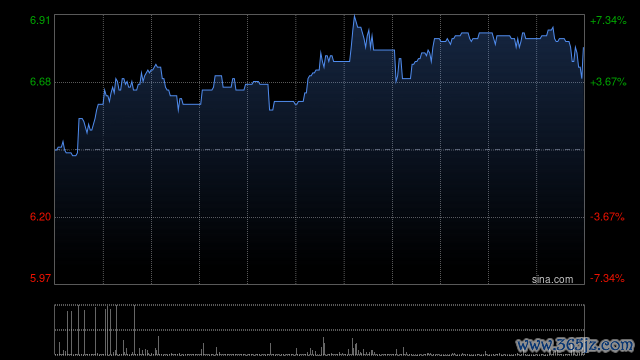Click the volume bar chart panel

point(319,330)
